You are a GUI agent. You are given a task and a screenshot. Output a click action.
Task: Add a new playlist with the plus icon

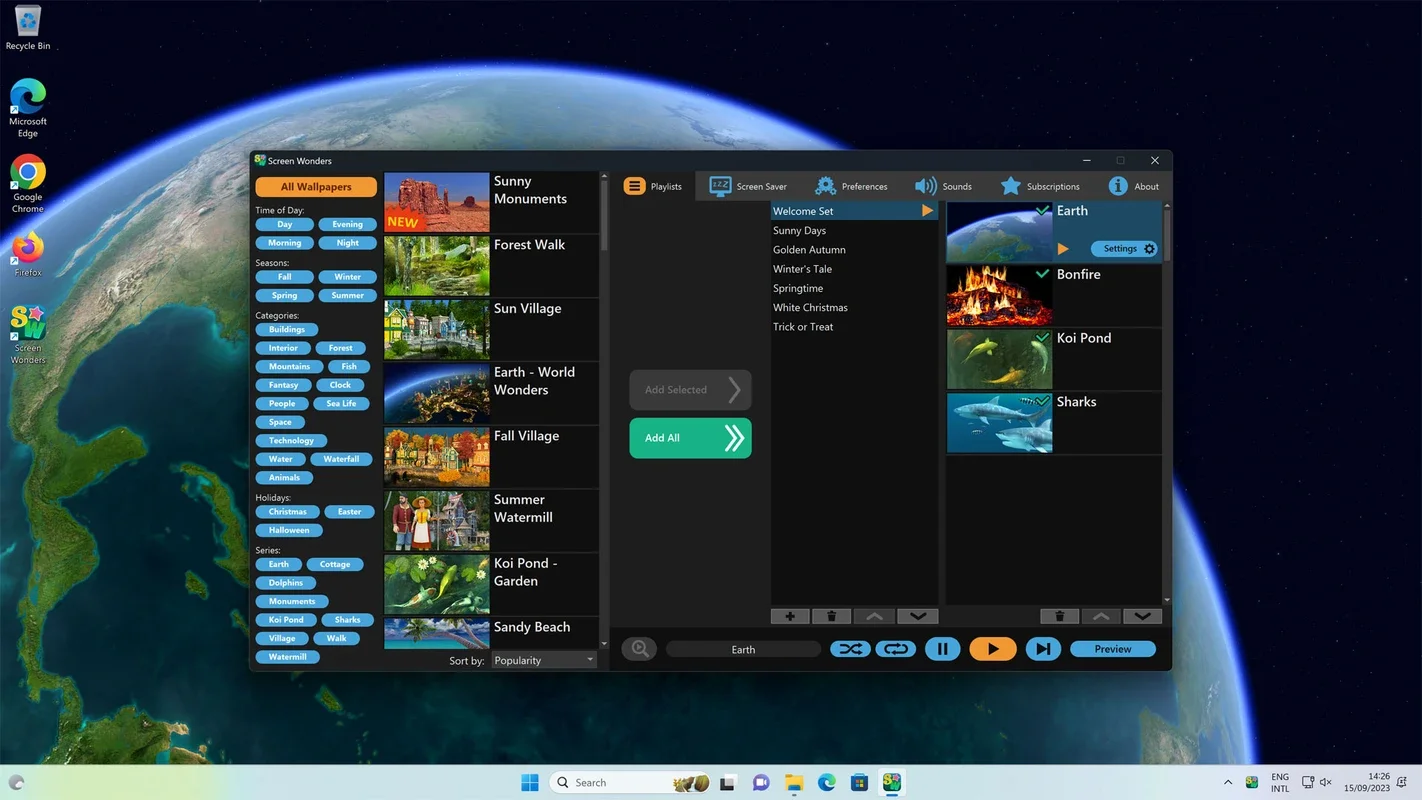[x=790, y=616]
